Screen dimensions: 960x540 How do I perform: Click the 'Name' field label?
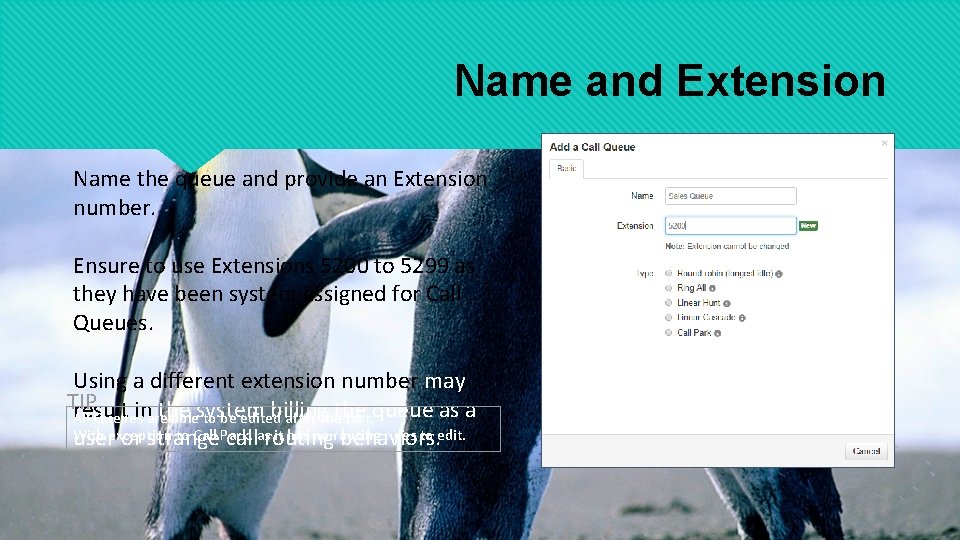(642, 196)
